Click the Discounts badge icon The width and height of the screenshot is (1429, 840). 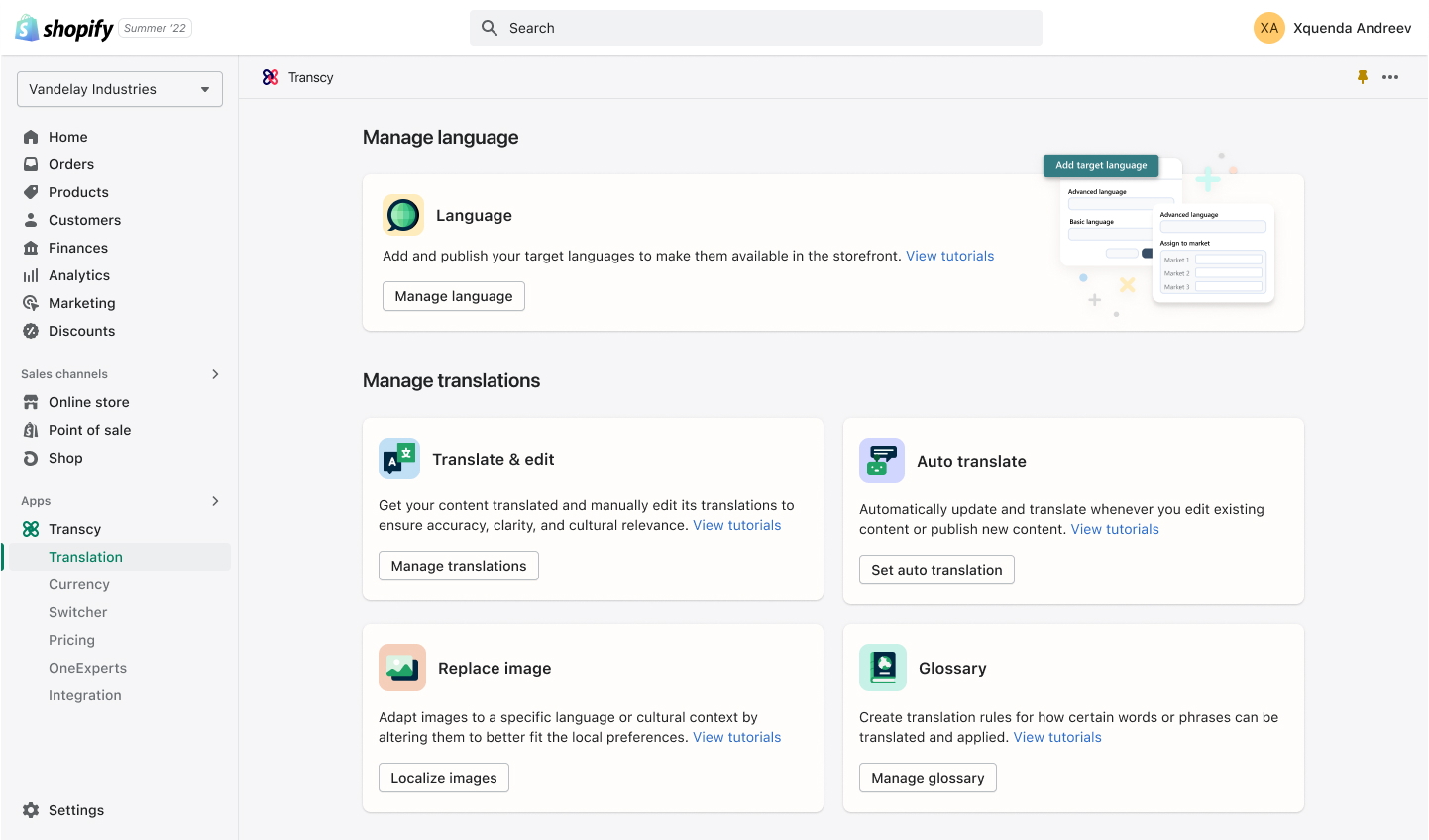tap(31, 331)
